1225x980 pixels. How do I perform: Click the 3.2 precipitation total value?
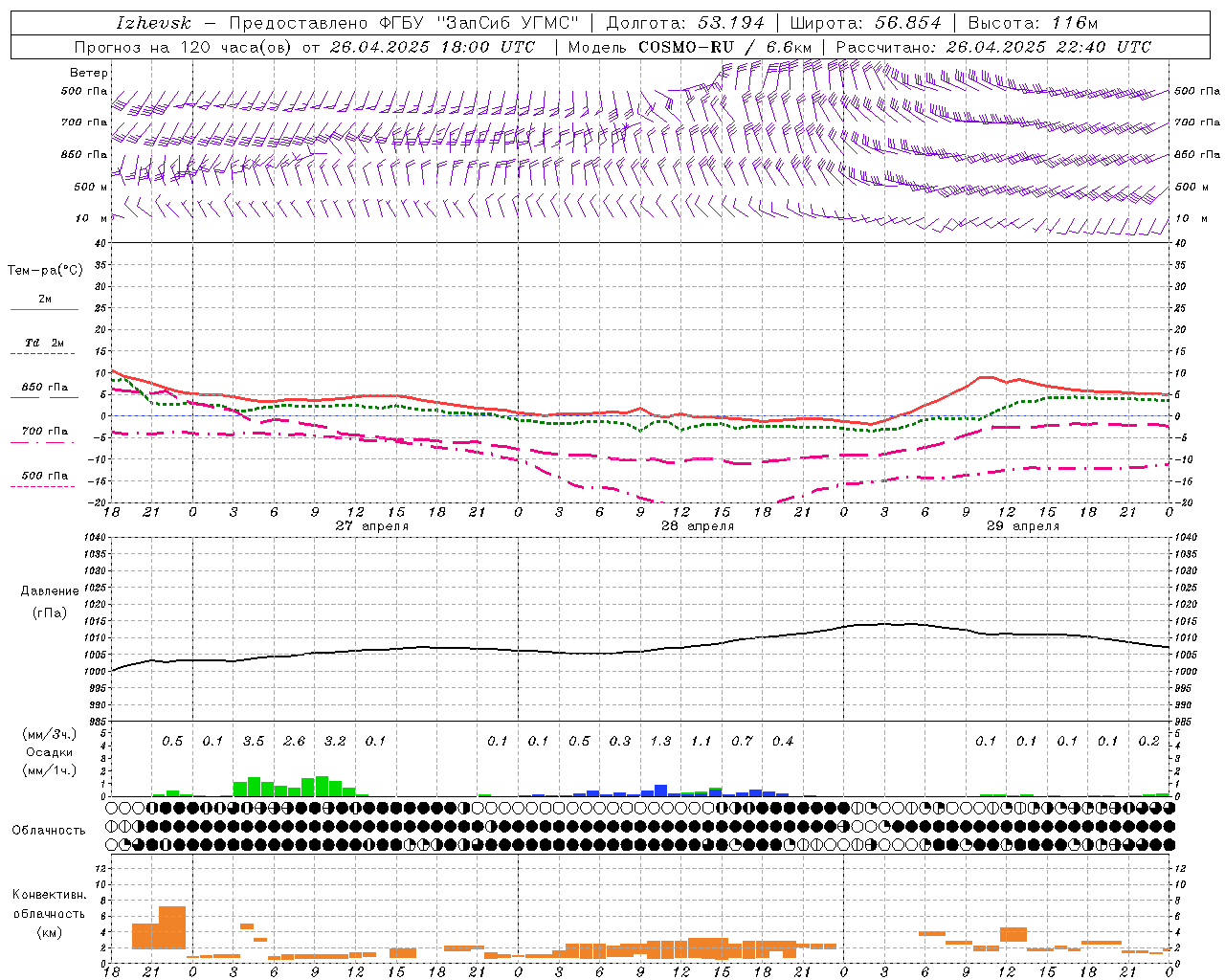(335, 742)
